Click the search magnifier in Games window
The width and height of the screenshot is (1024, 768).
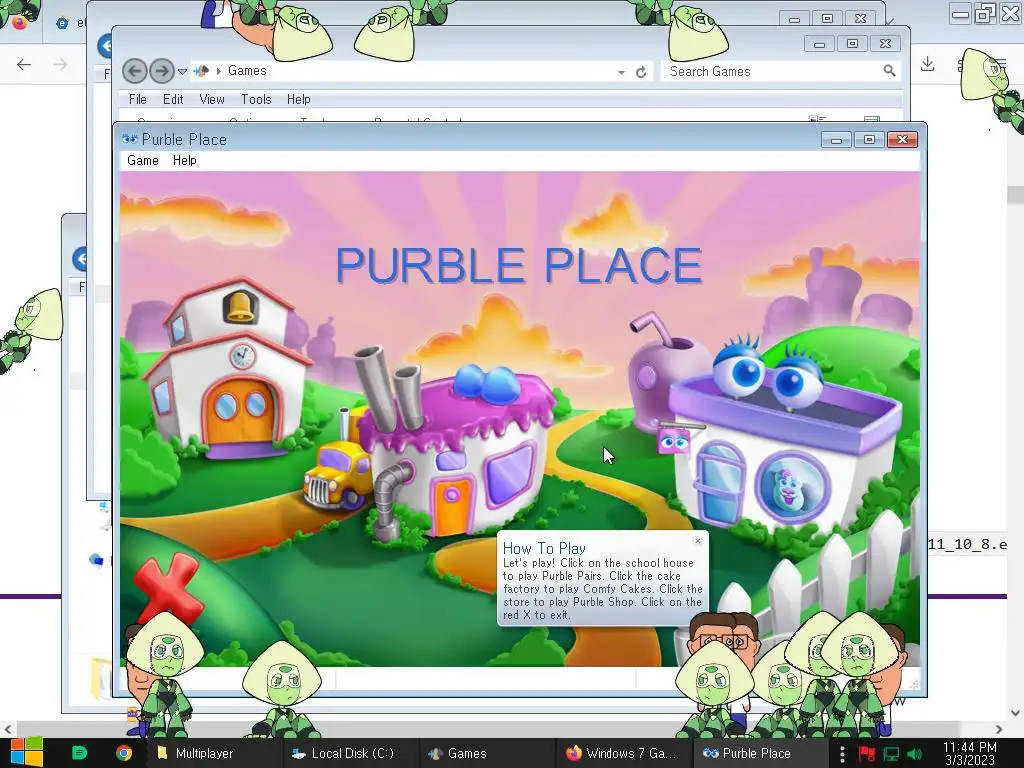pos(889,71)
